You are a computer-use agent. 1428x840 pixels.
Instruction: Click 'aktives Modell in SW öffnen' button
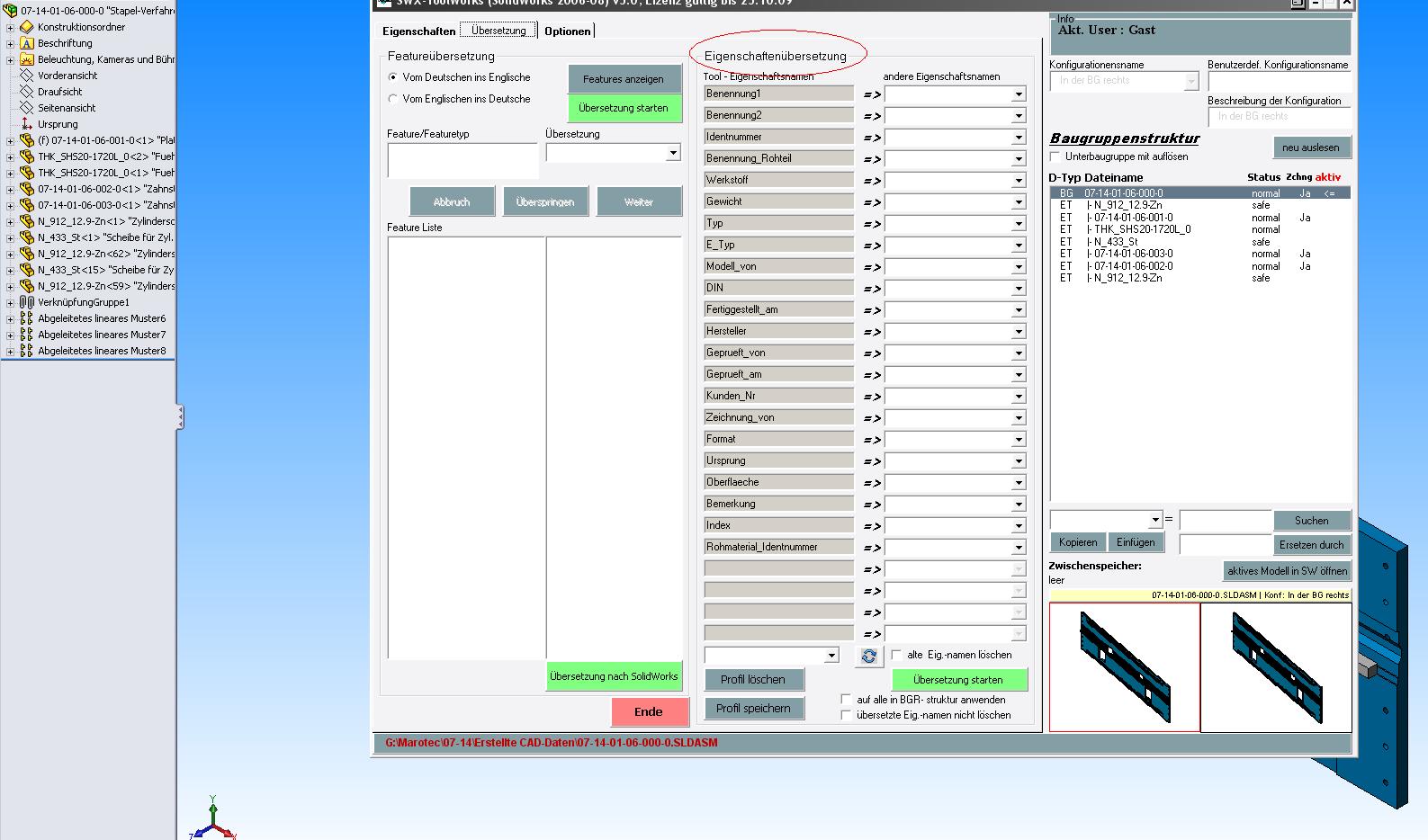(x=1287, y=571)
